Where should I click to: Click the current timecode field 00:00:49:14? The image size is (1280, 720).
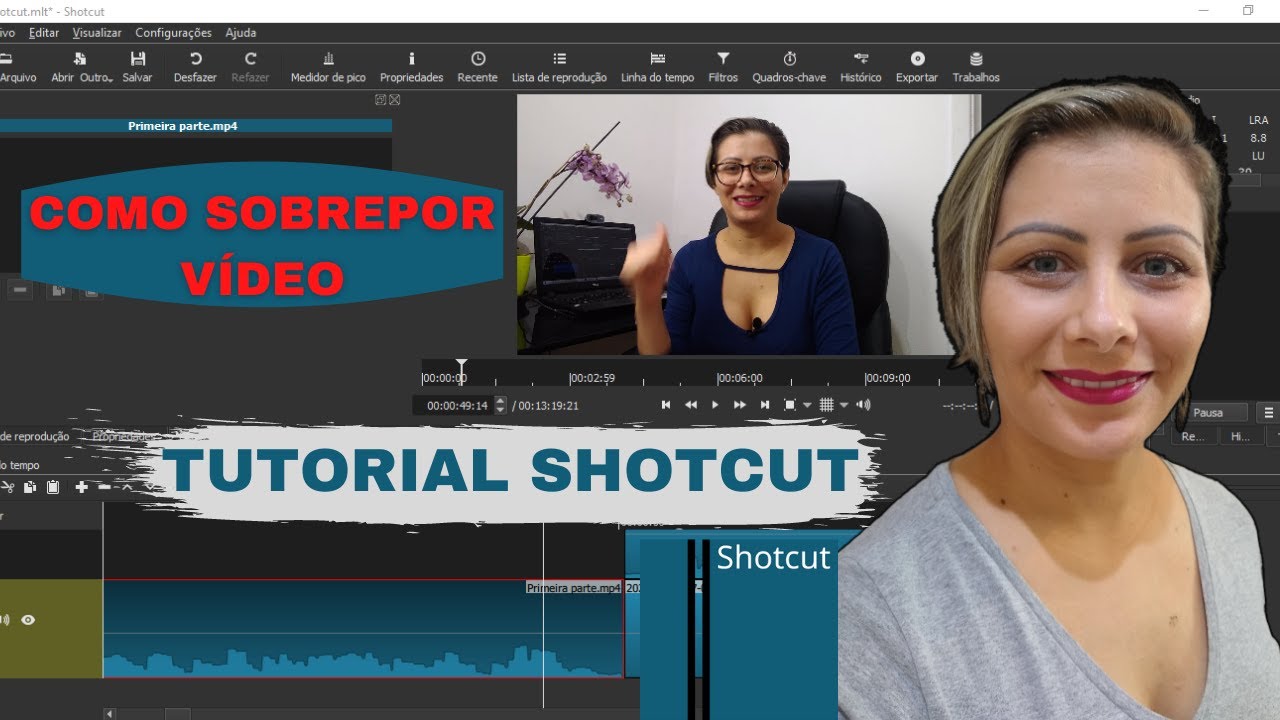[x=456, y=405]
